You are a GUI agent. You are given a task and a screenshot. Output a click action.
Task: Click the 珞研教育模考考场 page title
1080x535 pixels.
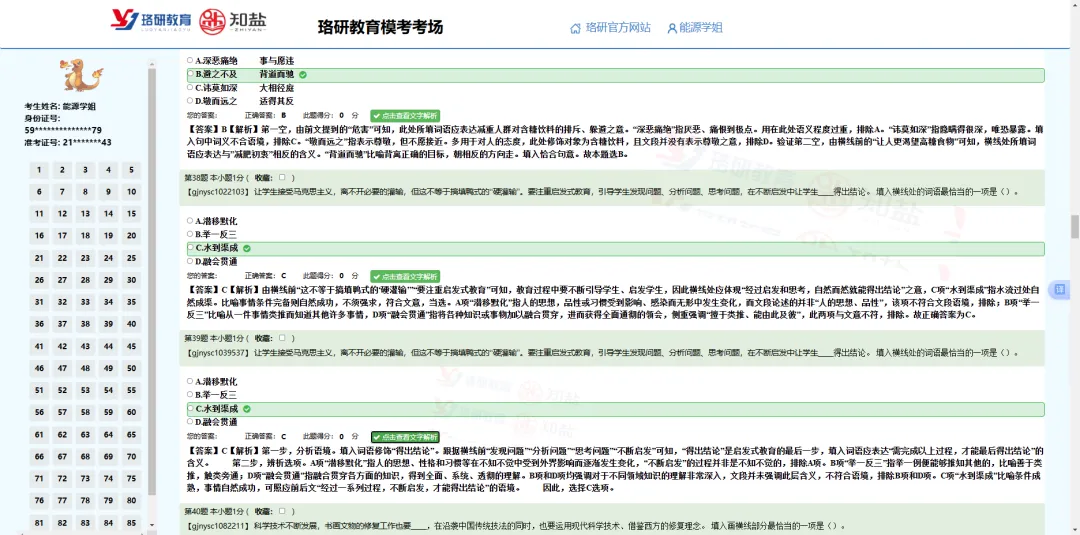point(380,28)
